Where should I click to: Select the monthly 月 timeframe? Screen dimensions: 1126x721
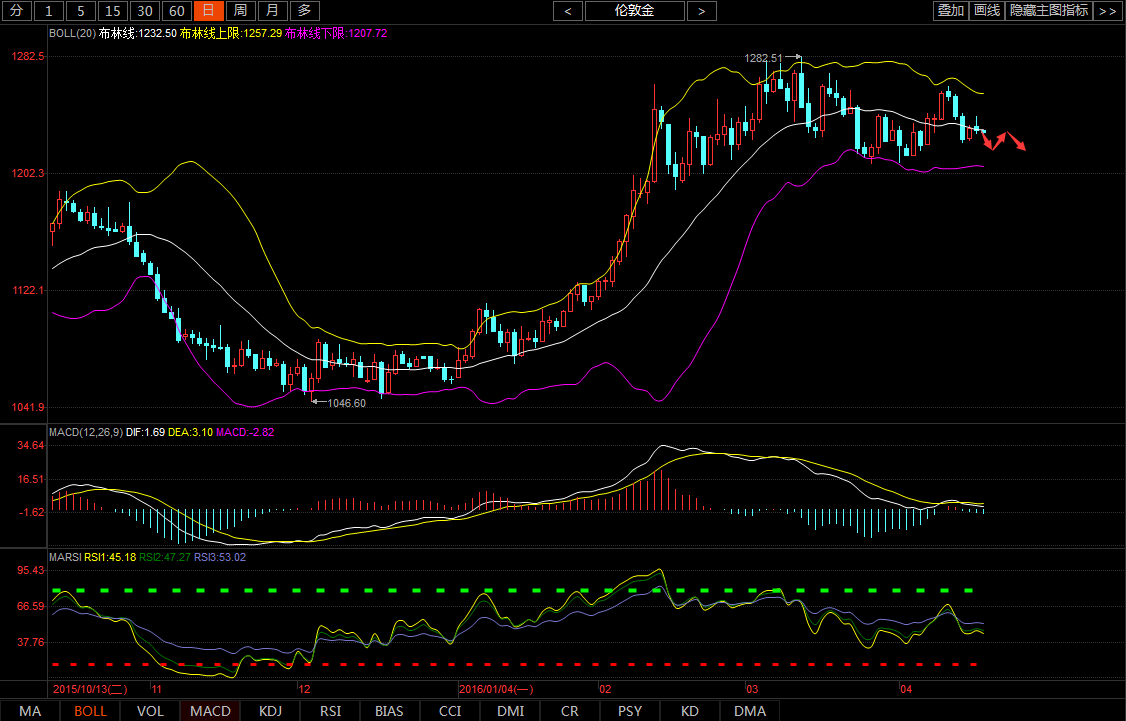click(x=273, y=11)
